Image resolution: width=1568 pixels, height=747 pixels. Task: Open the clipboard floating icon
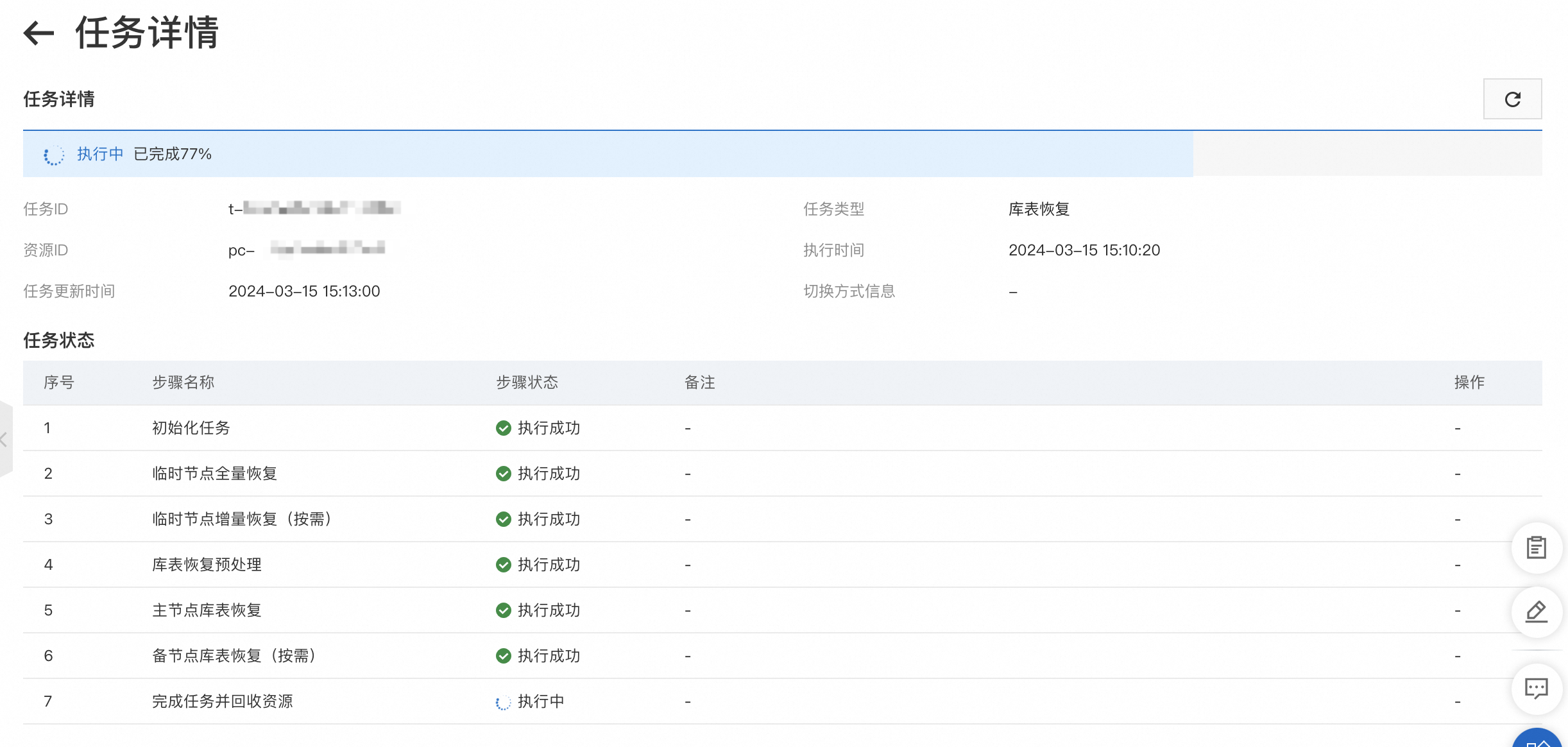(x=1536, y=547)
